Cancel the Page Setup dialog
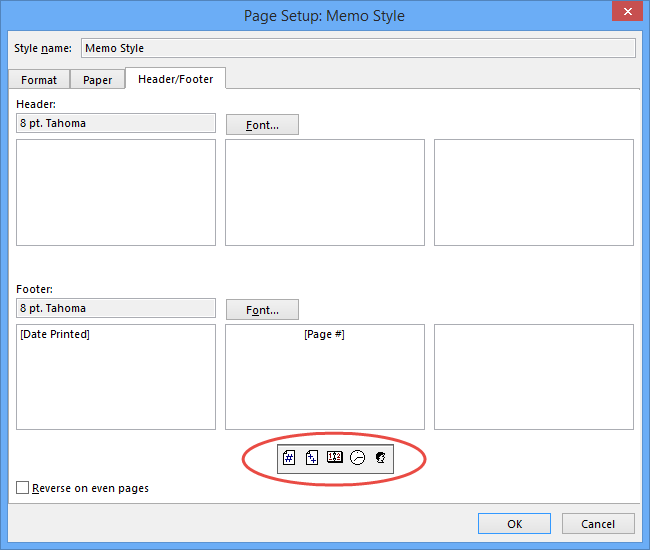 tap(598, 524)
